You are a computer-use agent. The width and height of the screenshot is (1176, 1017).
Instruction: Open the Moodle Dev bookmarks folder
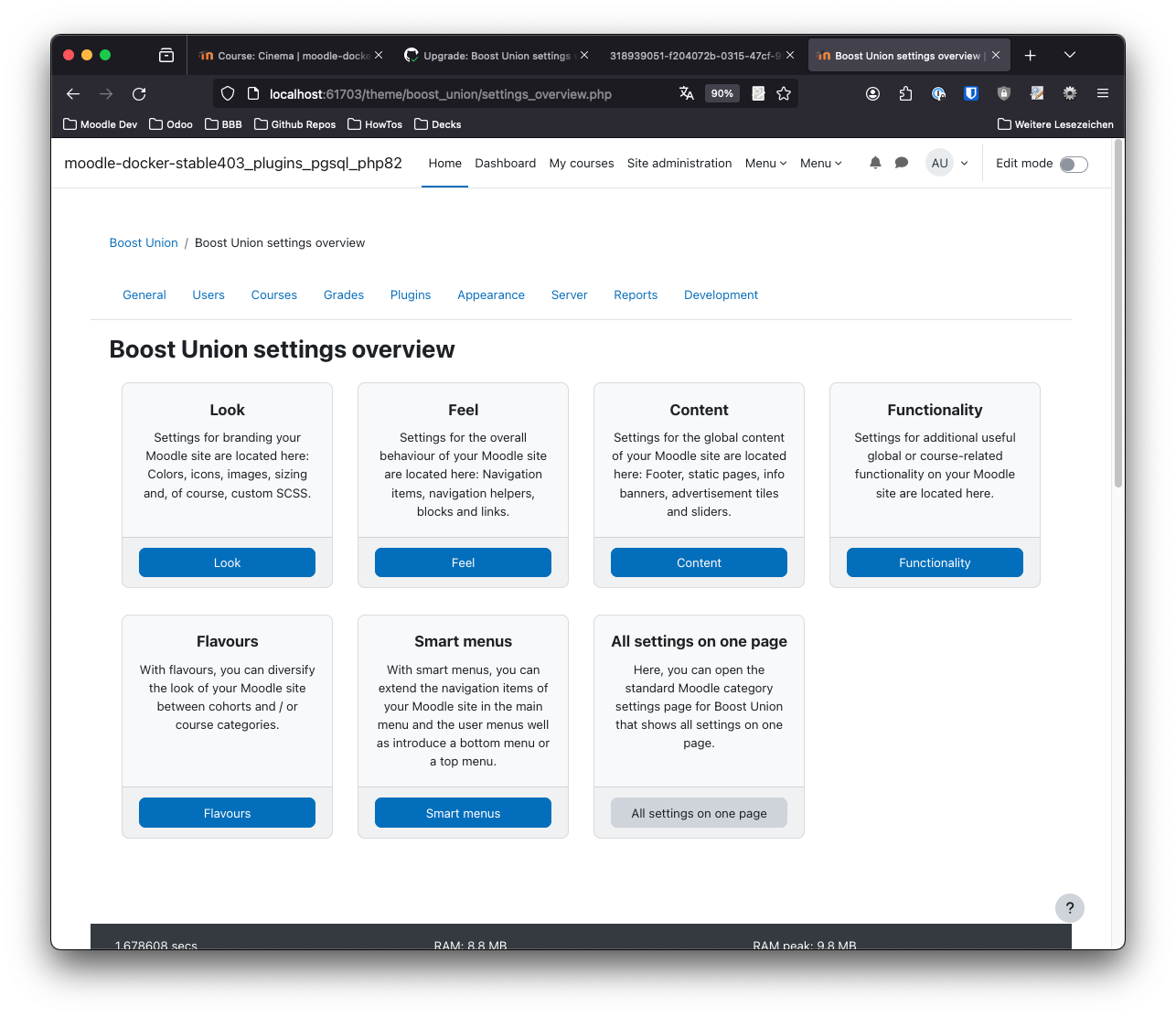[101, 124]
